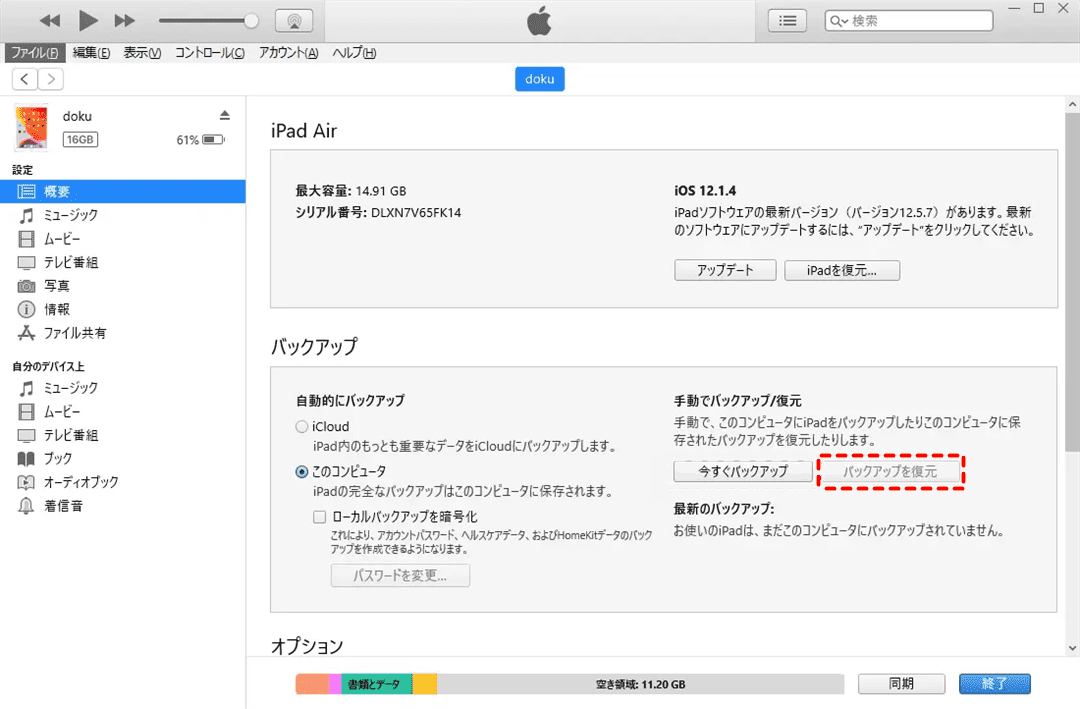Viewport: 1080px width, 709px height.
Task: Click the 今すぐバックアップ button
Action: (743, 471)
